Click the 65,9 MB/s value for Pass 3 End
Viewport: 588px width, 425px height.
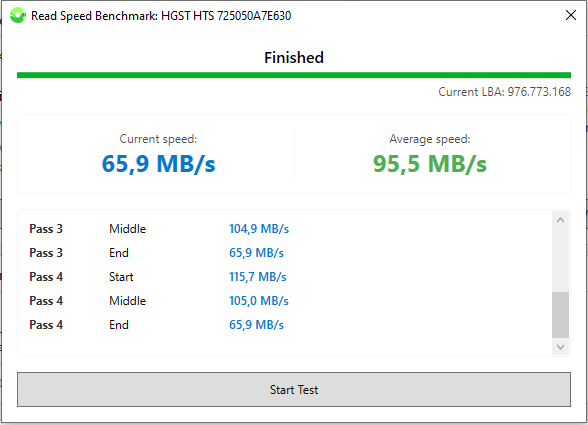point(256,253)
